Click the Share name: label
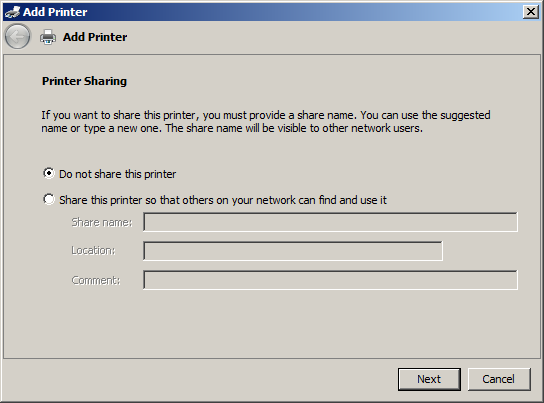 [102, 222]
